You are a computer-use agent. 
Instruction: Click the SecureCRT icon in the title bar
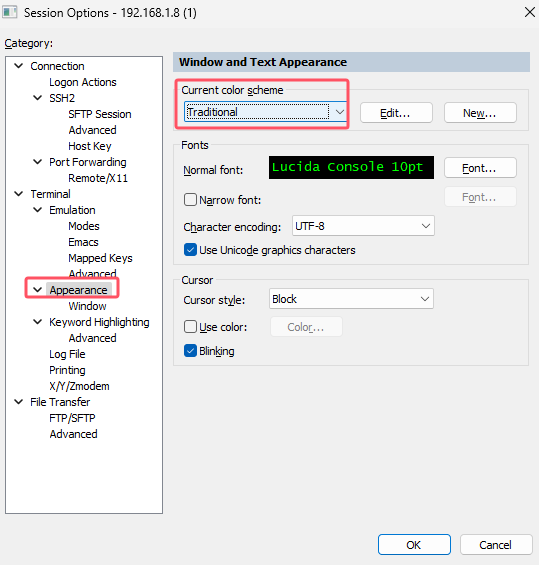pos(9,12)
